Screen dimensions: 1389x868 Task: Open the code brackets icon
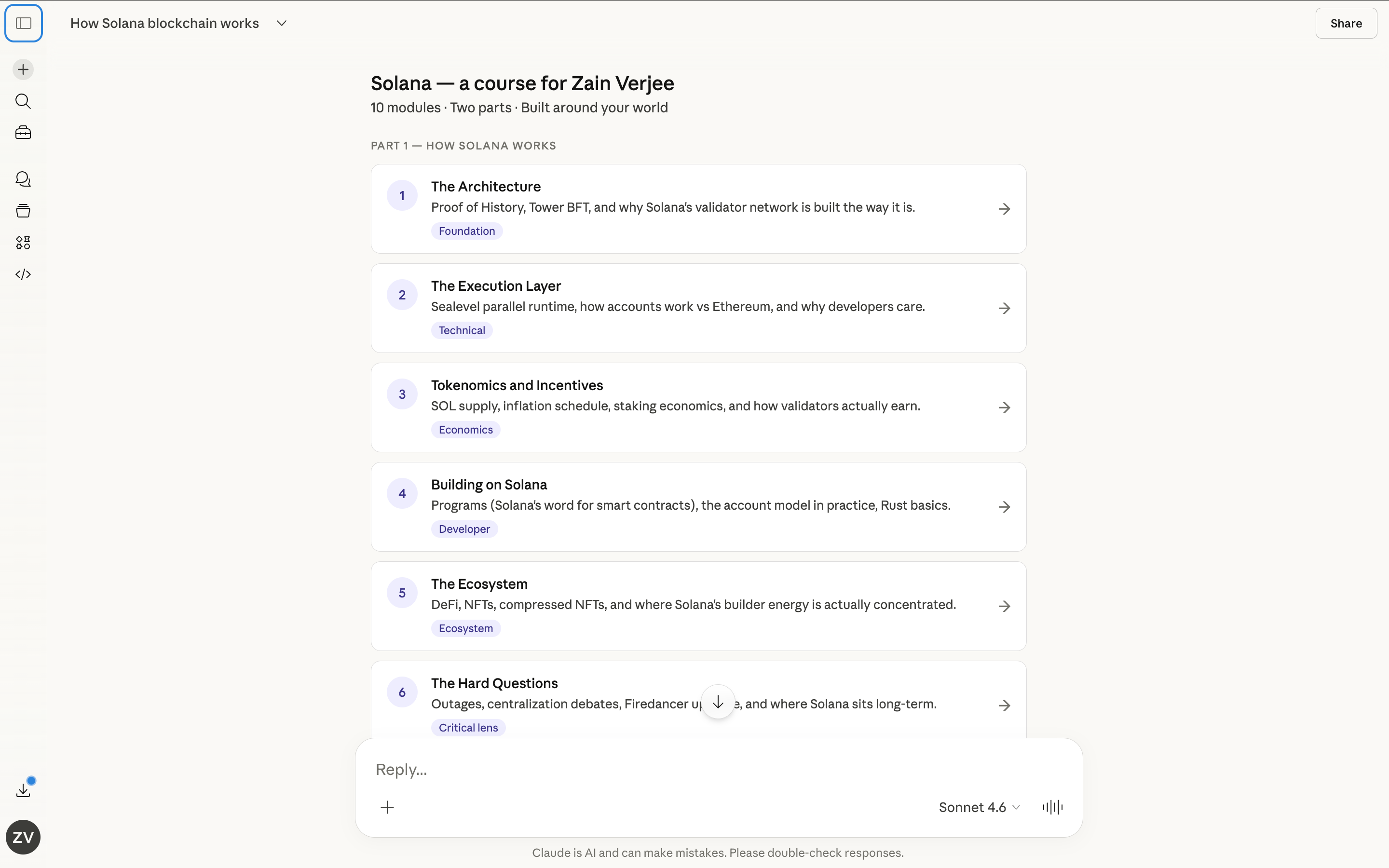click(23, 274)
